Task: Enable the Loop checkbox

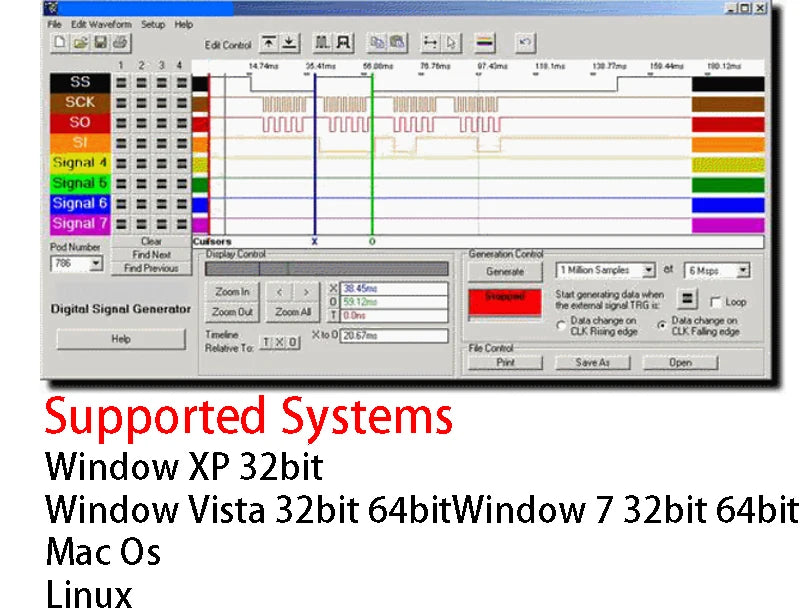Action: click(716, 302)
